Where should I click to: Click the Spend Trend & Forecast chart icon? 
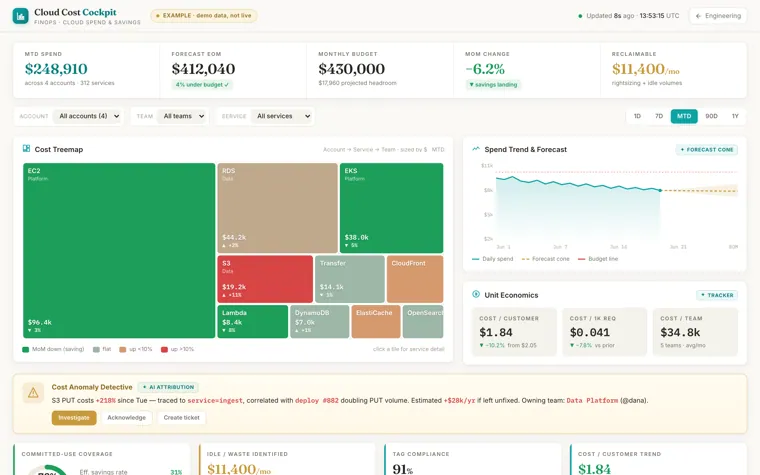[476, 149]
